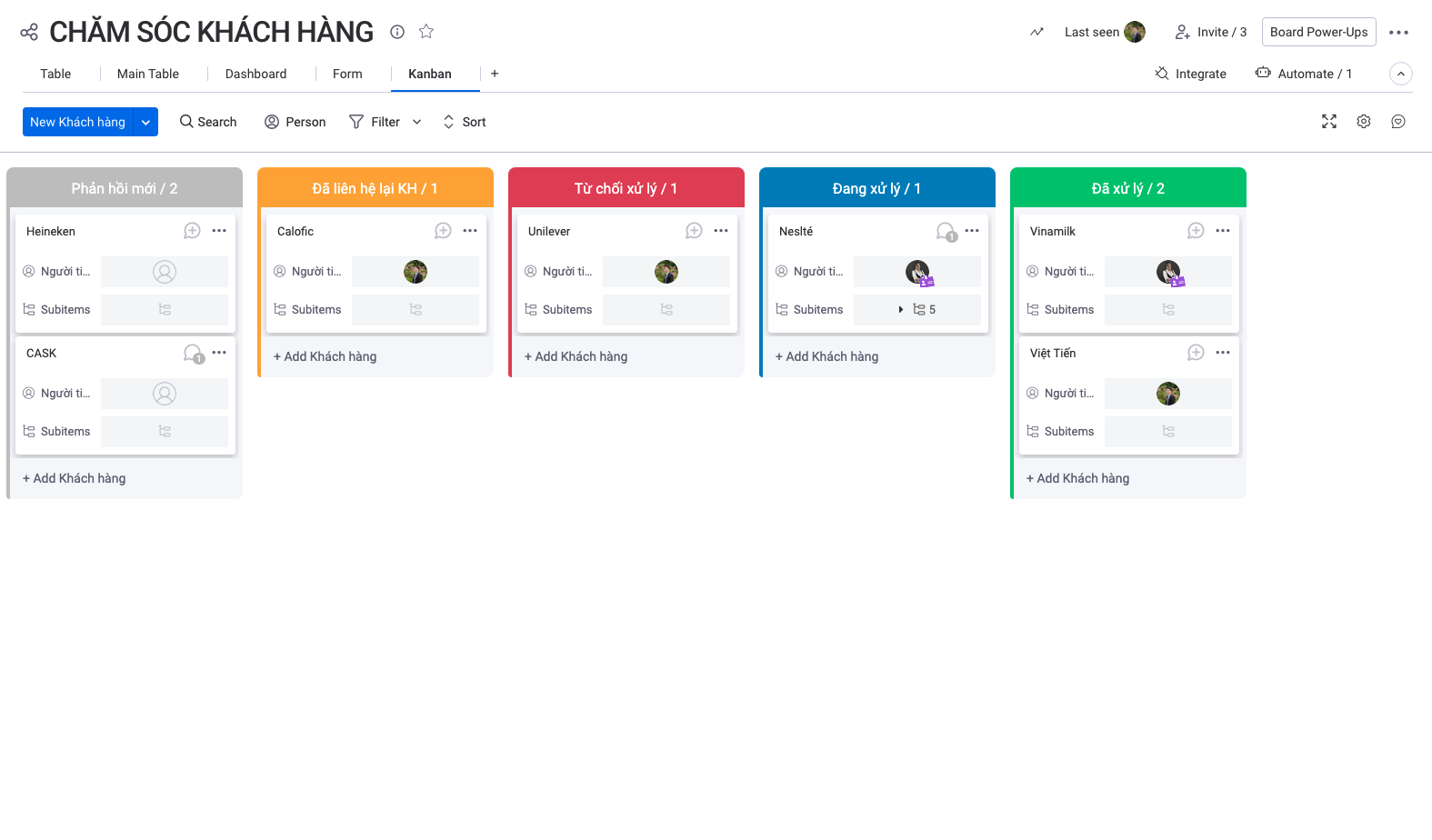This screenshot has height=840, width=1432.
Task: Add Khách hàng in Đang xử lý column
Action: tap(826, 356)
